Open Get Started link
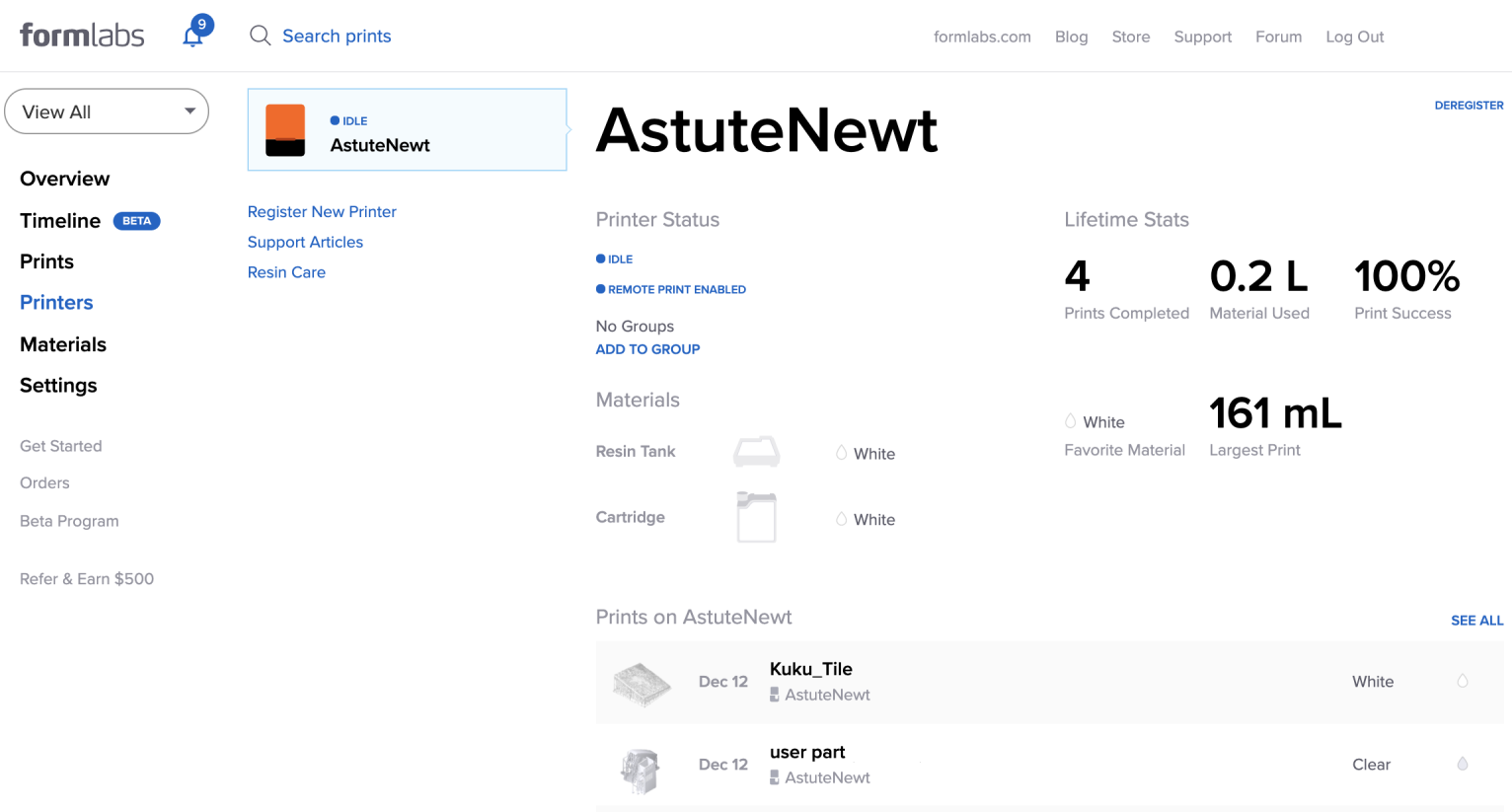This screenshot has width=1512, height=812. pyautogui.click(x=61, y=446)
